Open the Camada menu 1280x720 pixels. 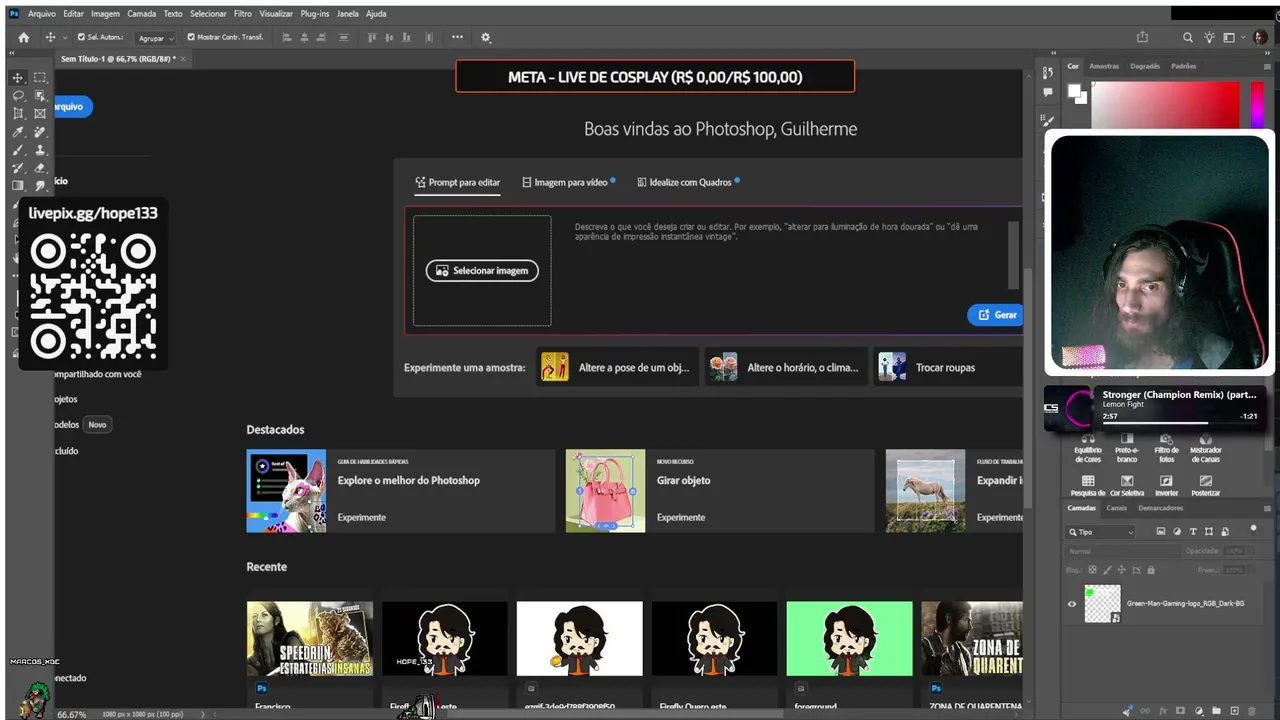coord(141,14)
